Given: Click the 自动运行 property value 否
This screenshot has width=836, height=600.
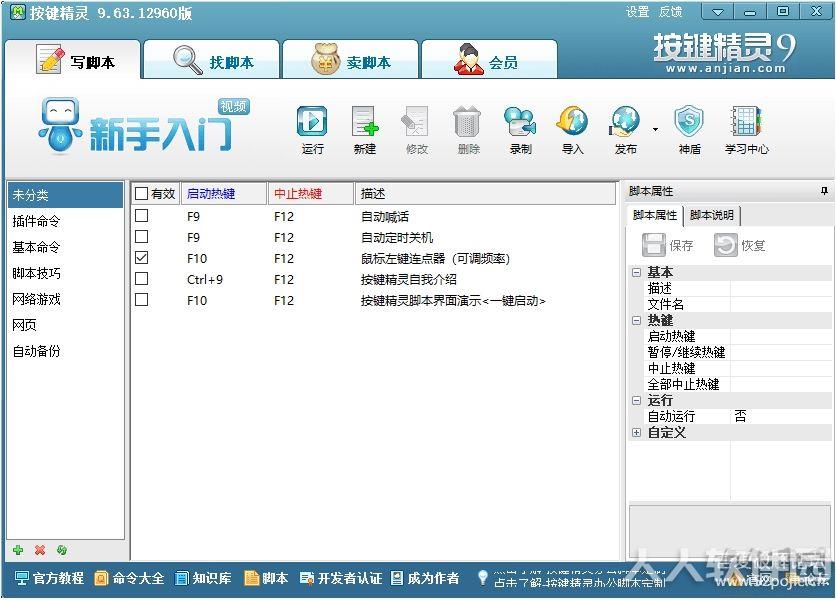Looking at the screenshot, I should tap(781, 417).
